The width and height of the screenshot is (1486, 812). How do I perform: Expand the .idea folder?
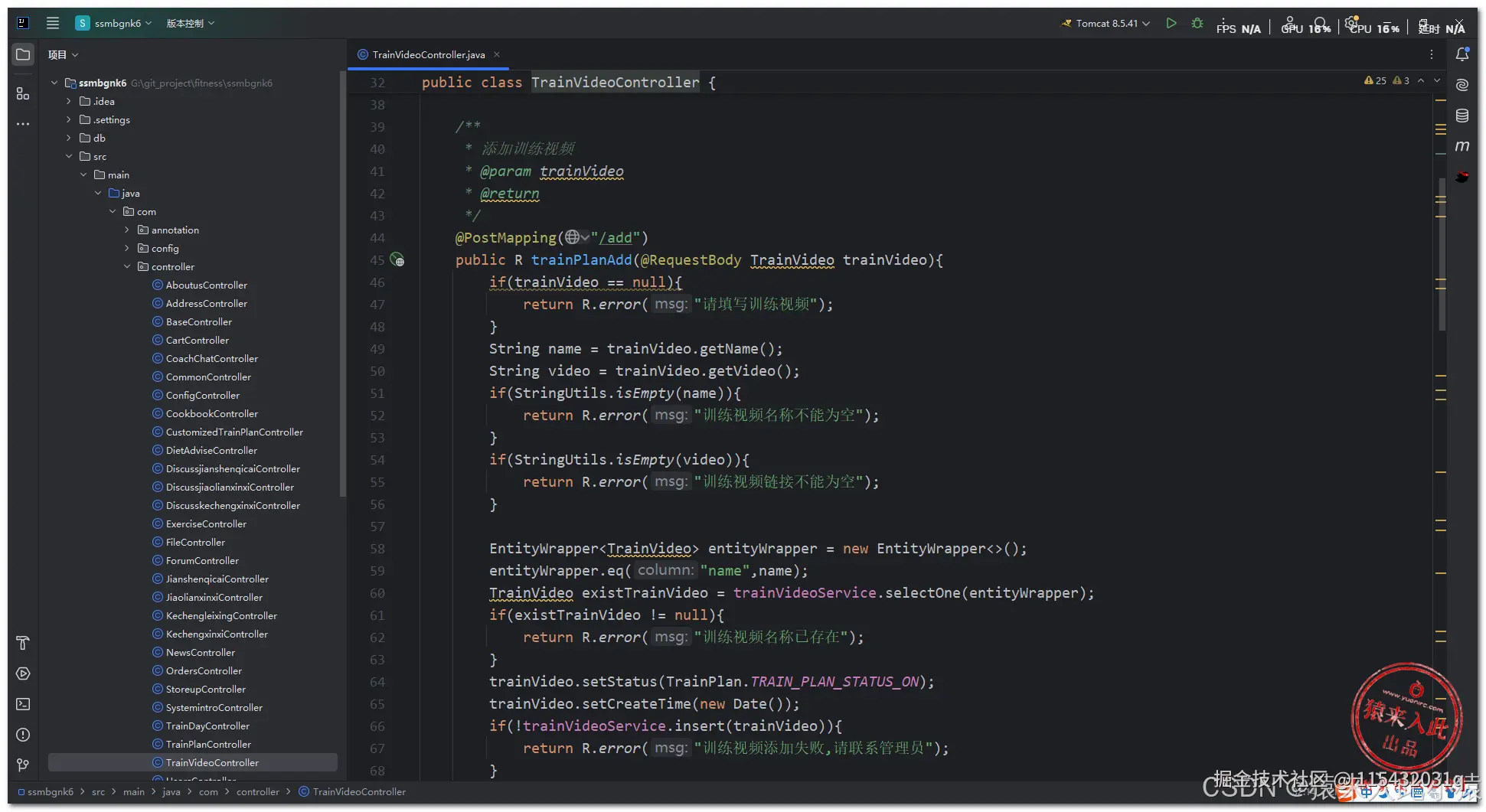[x=69, y=101]
